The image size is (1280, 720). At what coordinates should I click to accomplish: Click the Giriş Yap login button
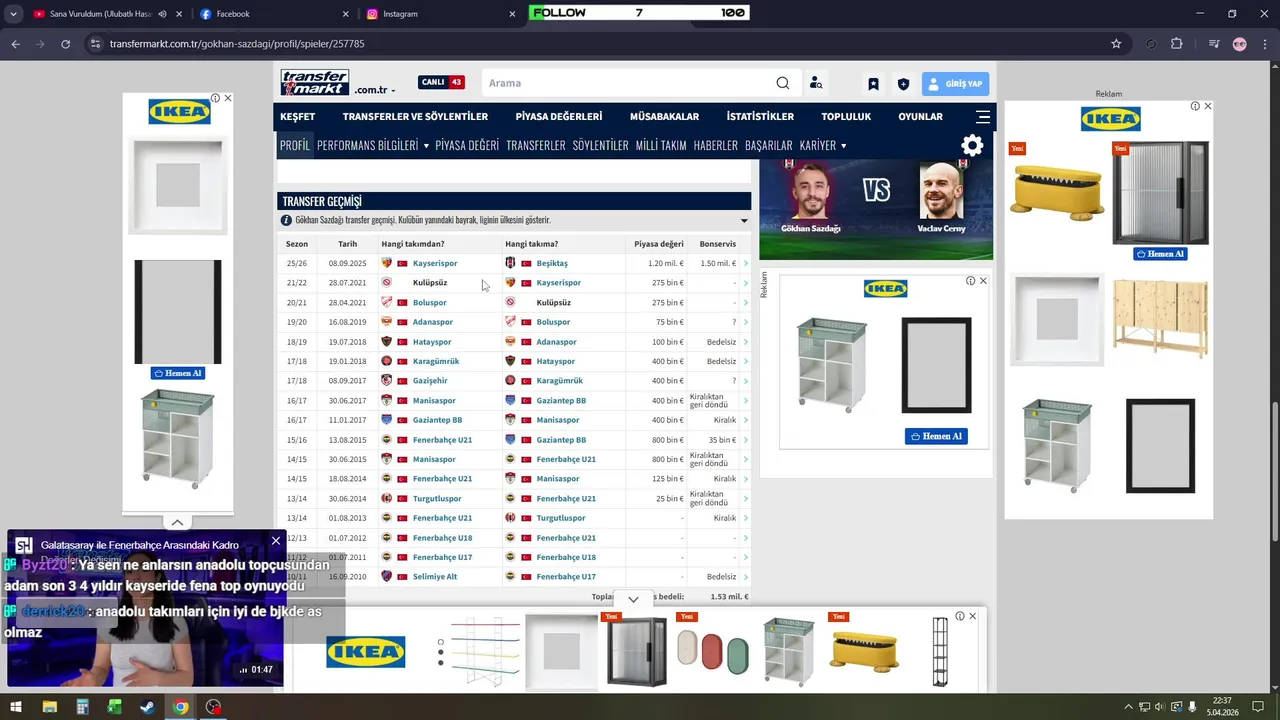(x=955, y=84)
